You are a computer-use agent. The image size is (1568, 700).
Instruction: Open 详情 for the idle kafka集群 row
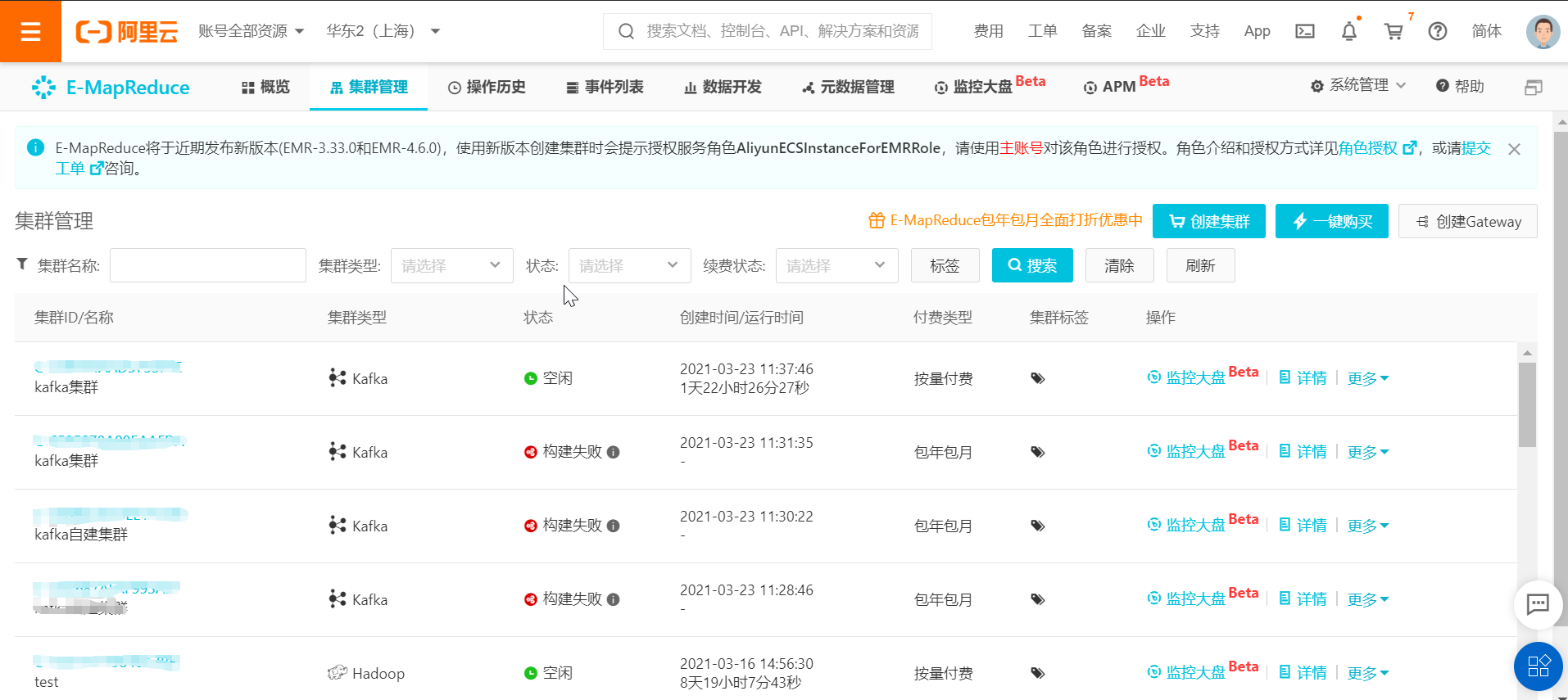(x=1303, y=378)
